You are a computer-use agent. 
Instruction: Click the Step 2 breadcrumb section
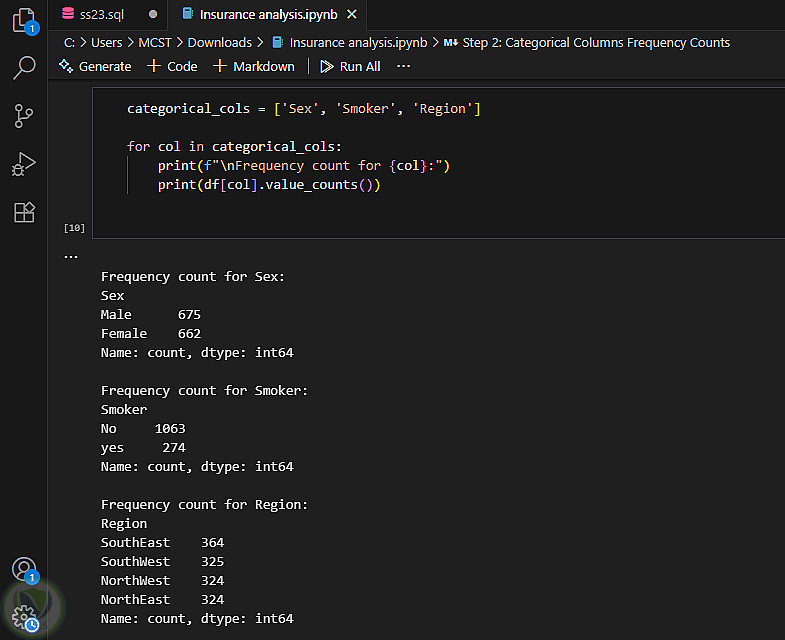pyautogui.click(x=595, y=42)
